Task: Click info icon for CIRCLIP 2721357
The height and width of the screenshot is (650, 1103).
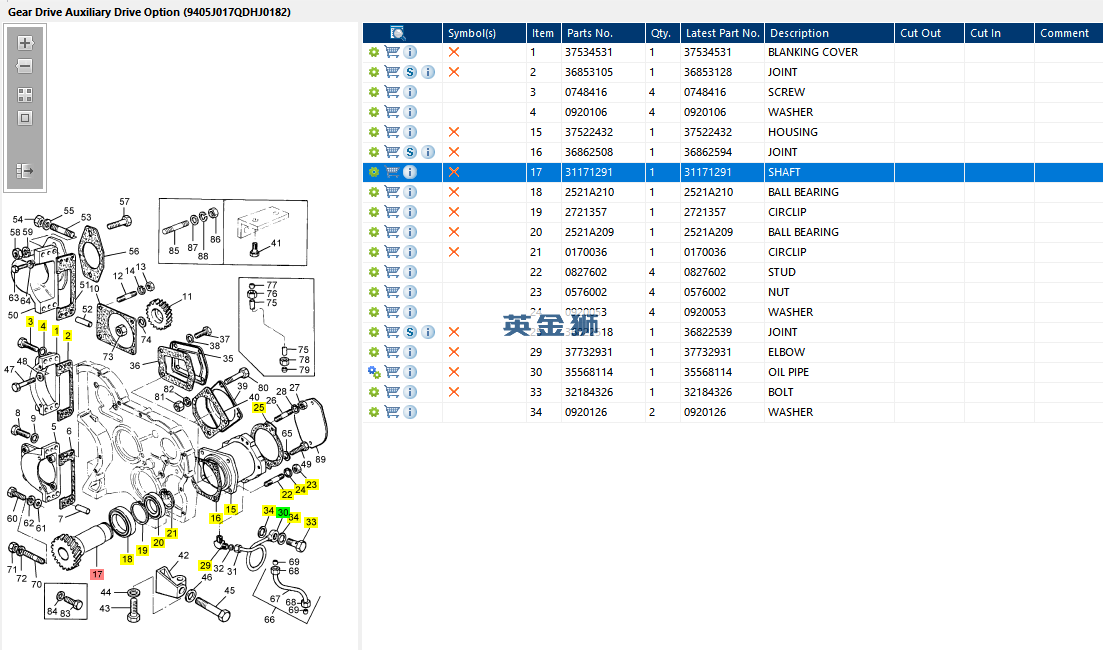Action: (410, 212)
